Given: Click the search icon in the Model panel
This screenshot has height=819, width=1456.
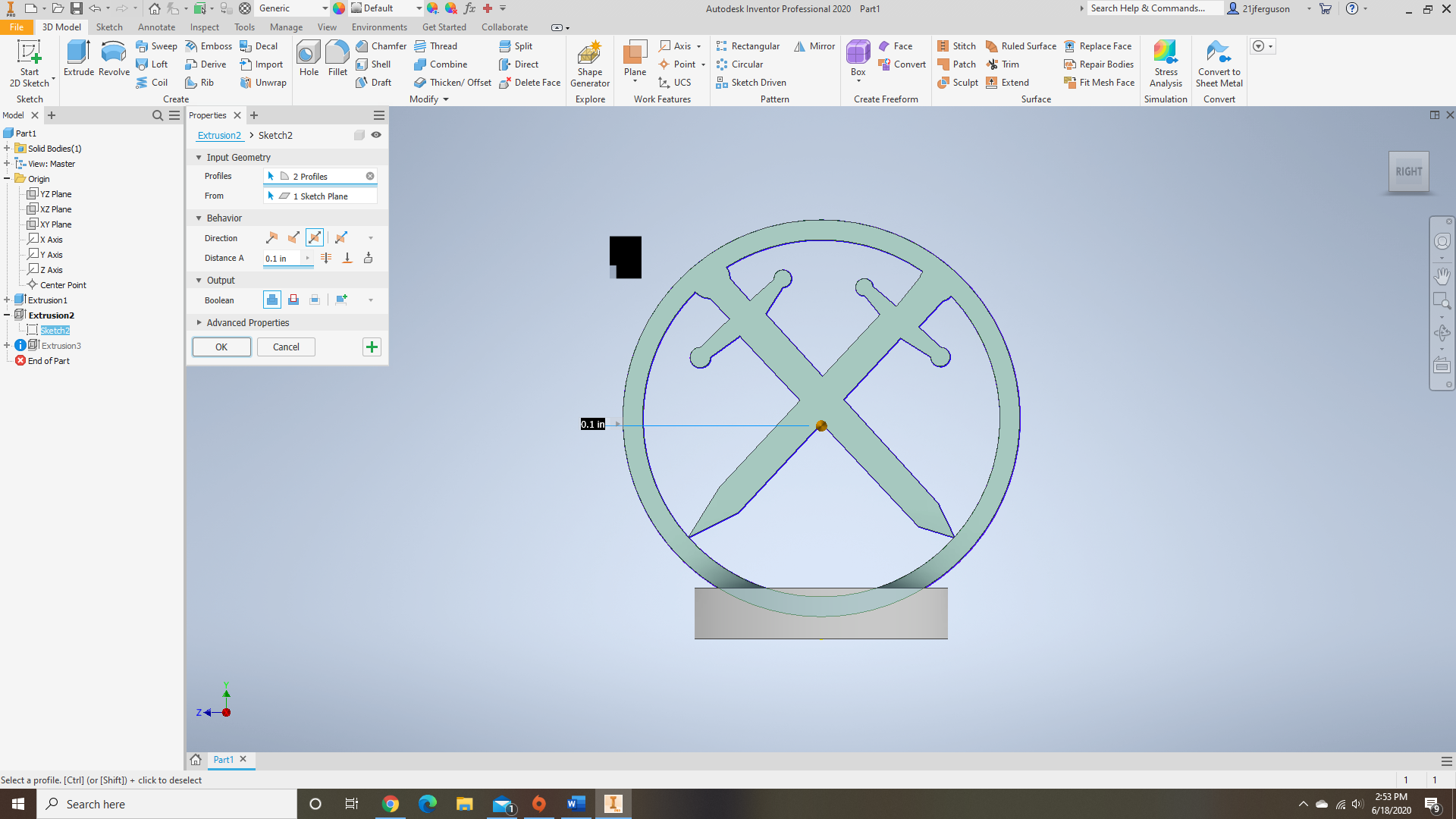Looking at the screenshot, I should pyautogui.click(x=158, y=115).
